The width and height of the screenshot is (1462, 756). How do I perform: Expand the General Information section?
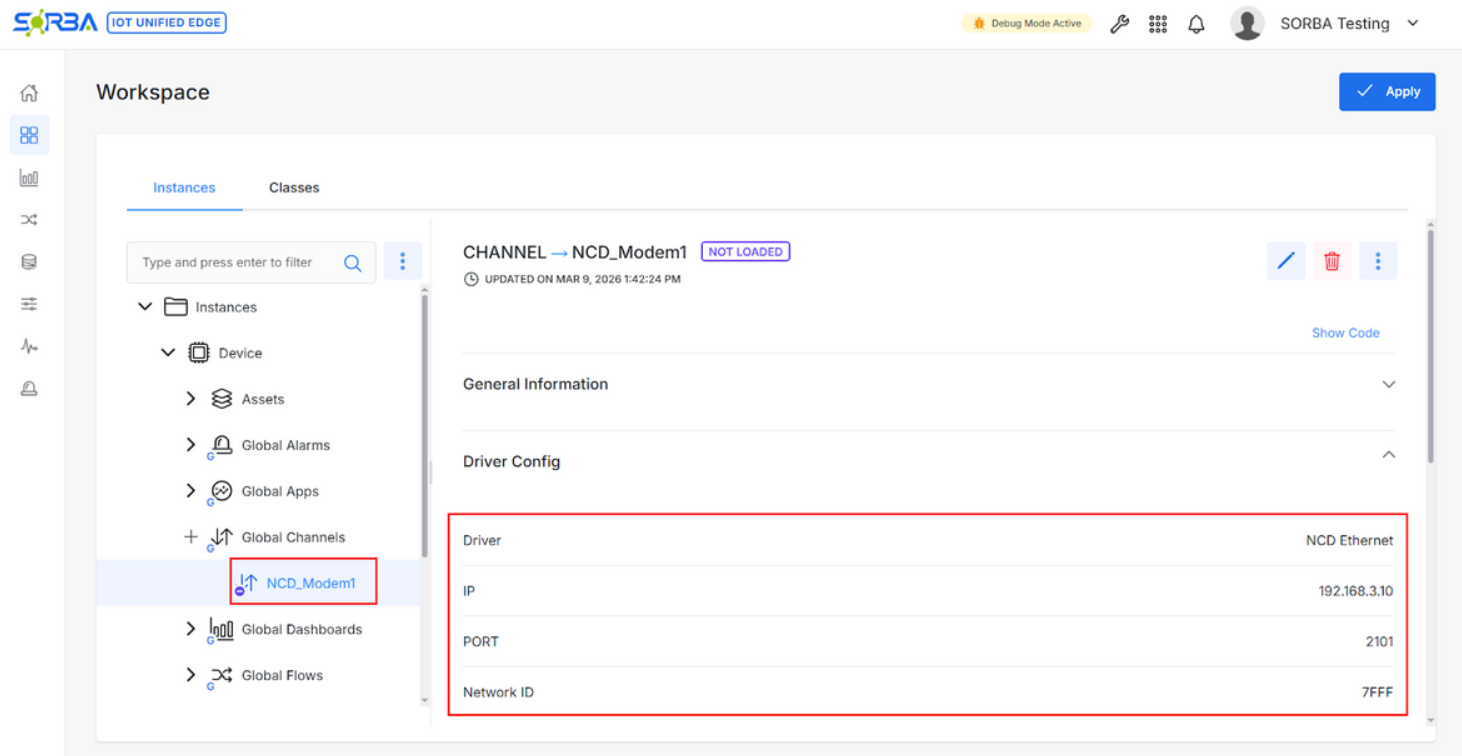(x=1388, y=385)
